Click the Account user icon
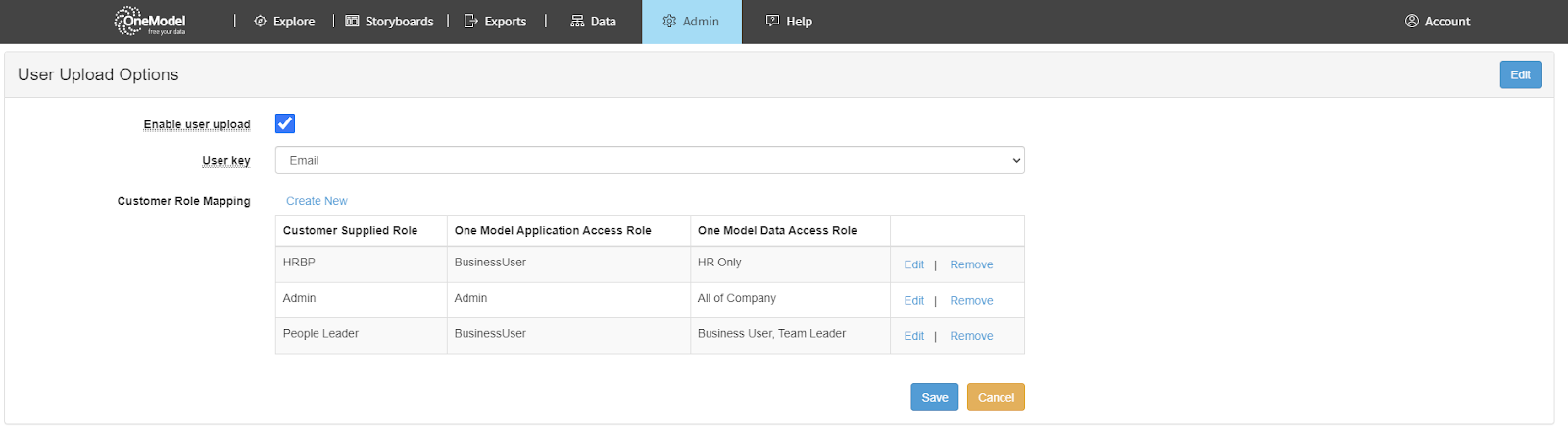 point(1411,21)
